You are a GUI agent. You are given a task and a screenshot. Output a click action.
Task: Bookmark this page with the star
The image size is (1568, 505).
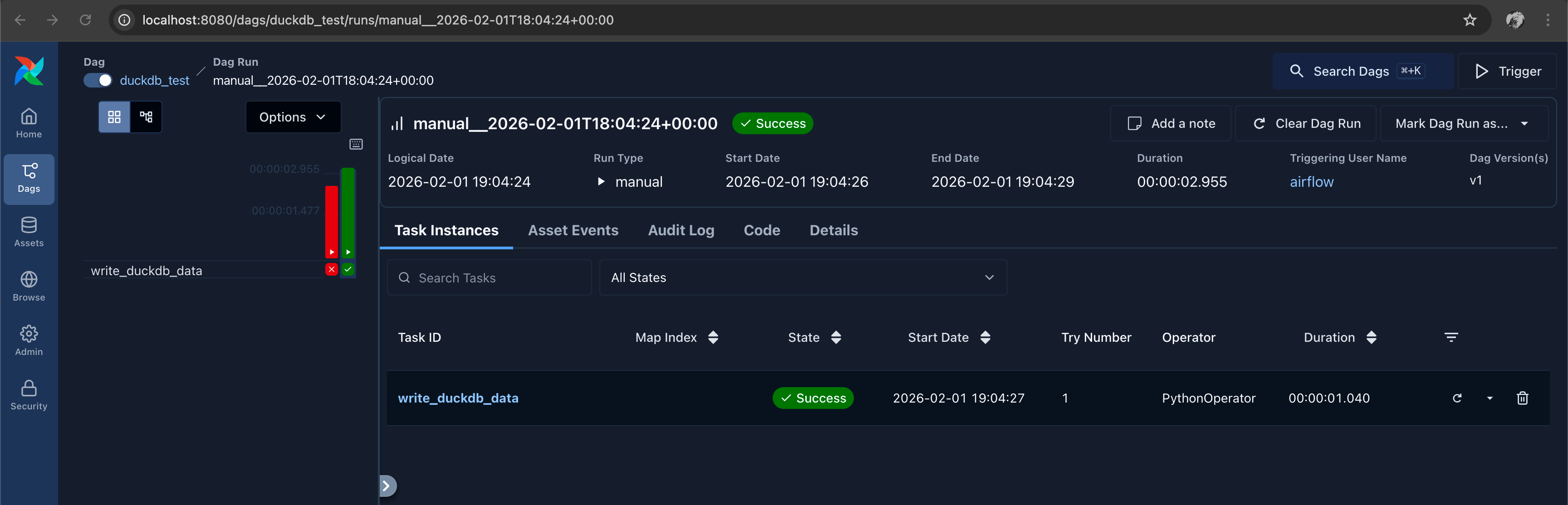1470,20
